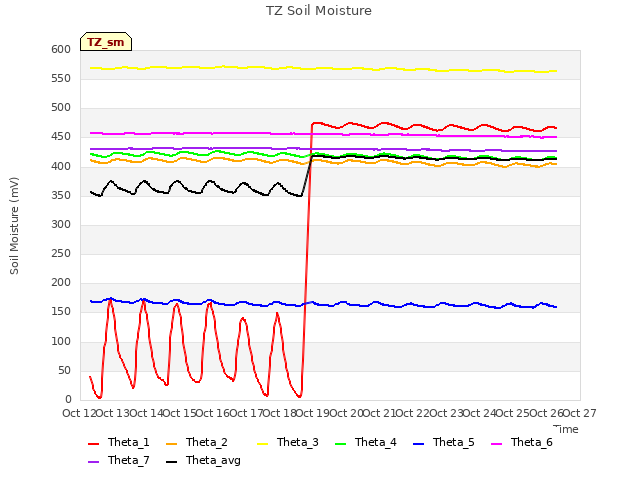Image resolution: width=640 pixels, height=480 pixels.
Task: Click the 200 y-axis tick label
Action: 61,282
